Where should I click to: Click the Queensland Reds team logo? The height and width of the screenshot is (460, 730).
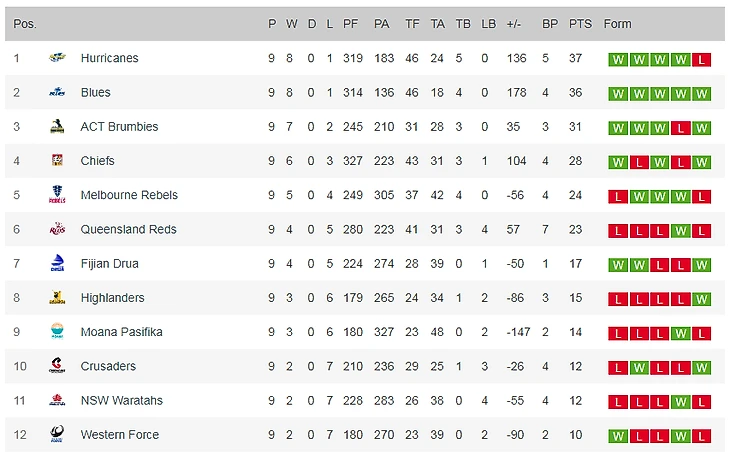pyautogui.click(x=57, y=229)
